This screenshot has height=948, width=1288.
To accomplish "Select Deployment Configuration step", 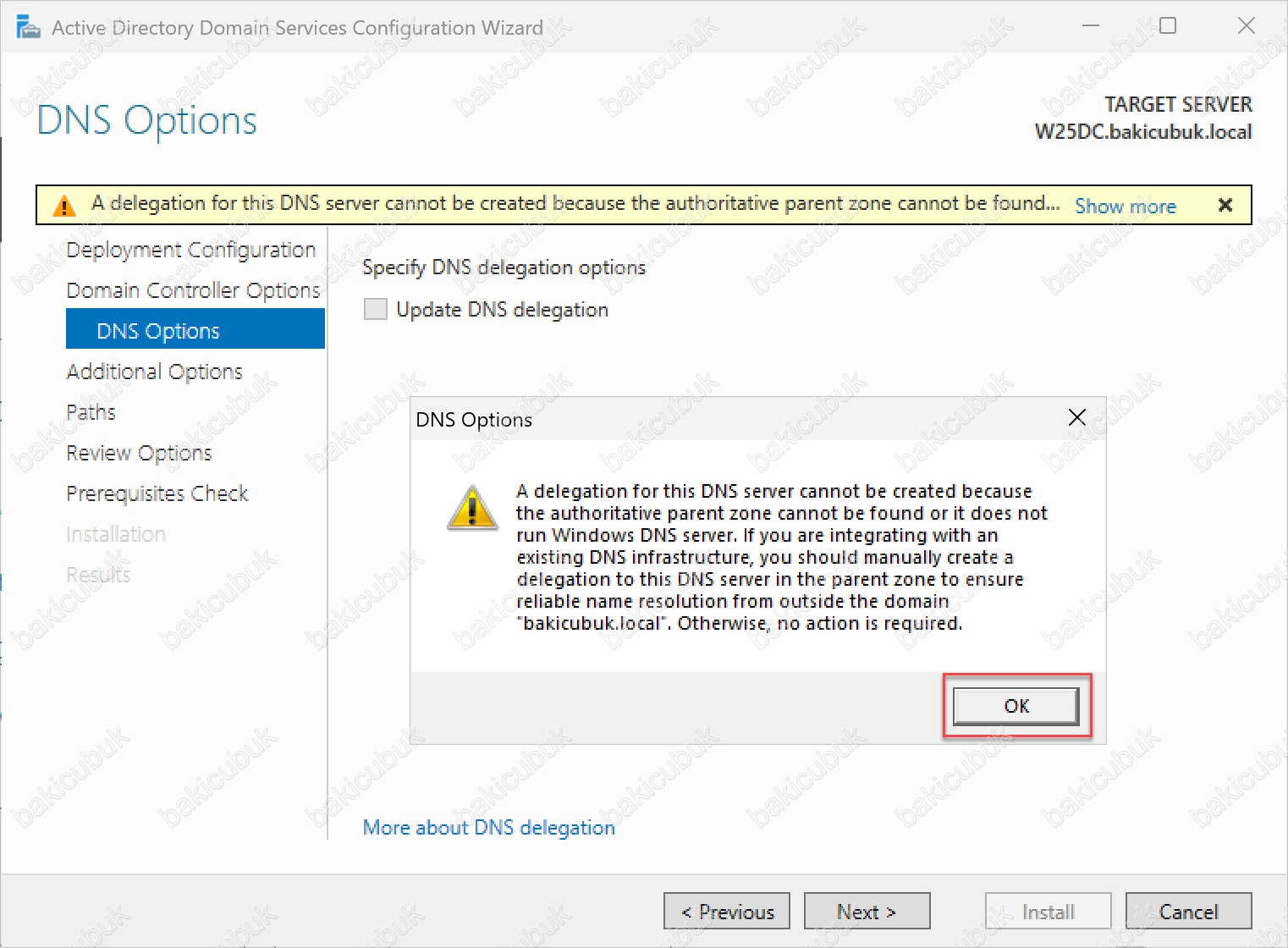I will tap(190, 250).
